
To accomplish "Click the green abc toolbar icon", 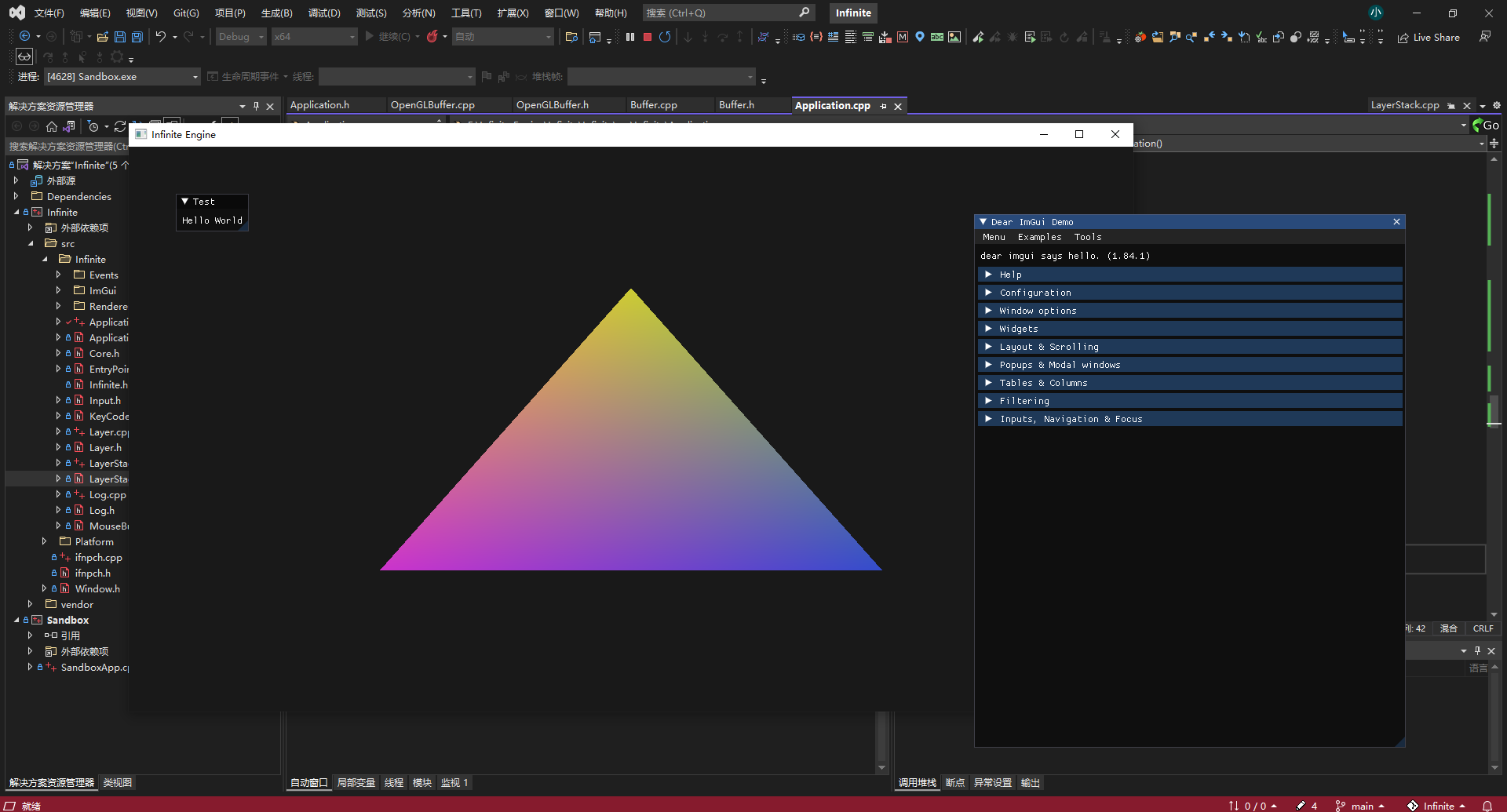I will tap(937, 37).
